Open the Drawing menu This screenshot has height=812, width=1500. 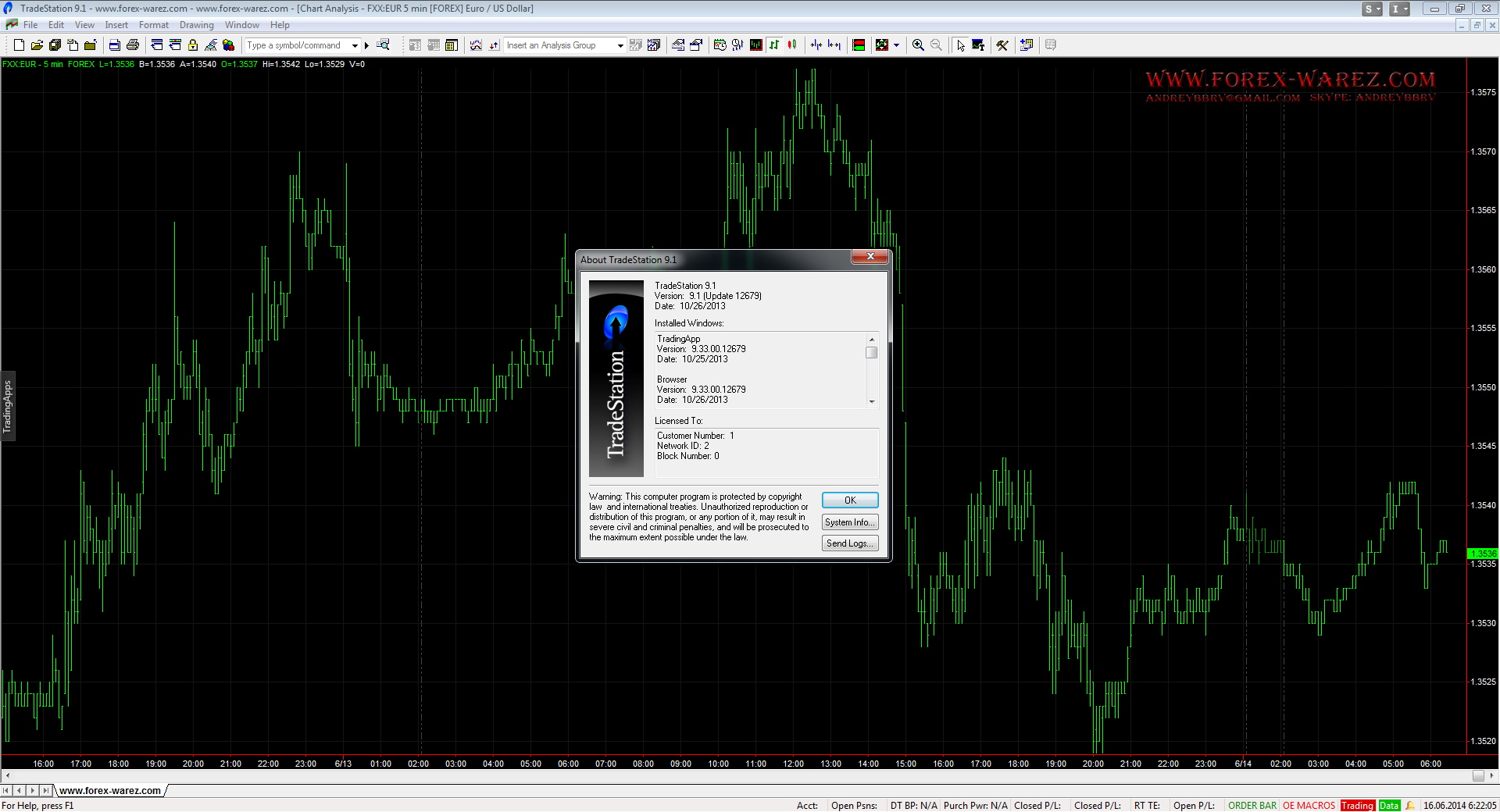click(196, 25)
